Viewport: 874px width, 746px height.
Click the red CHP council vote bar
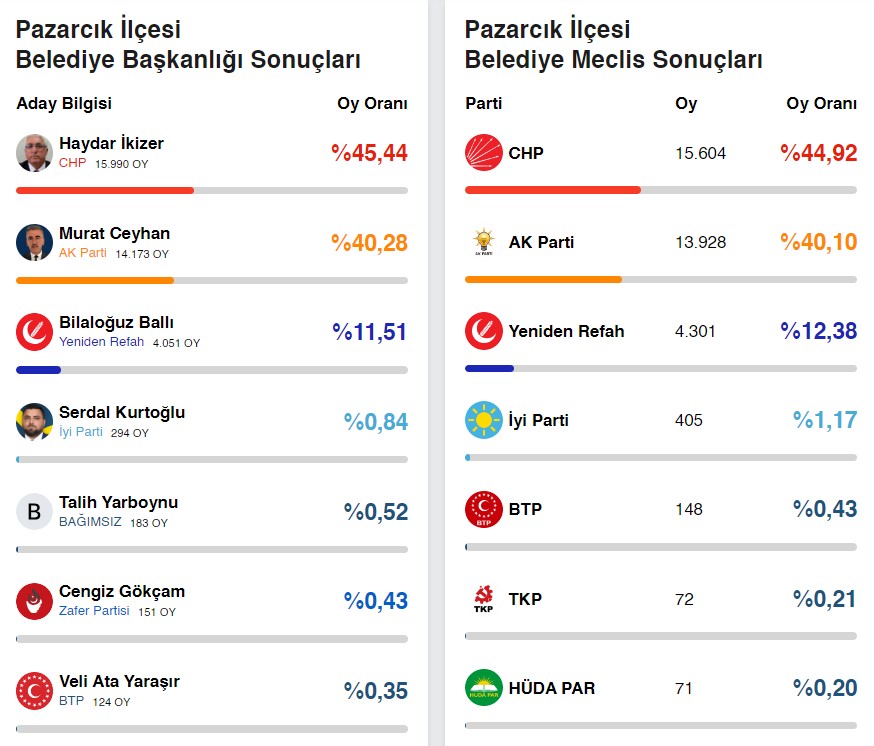[x=552, y=190]
